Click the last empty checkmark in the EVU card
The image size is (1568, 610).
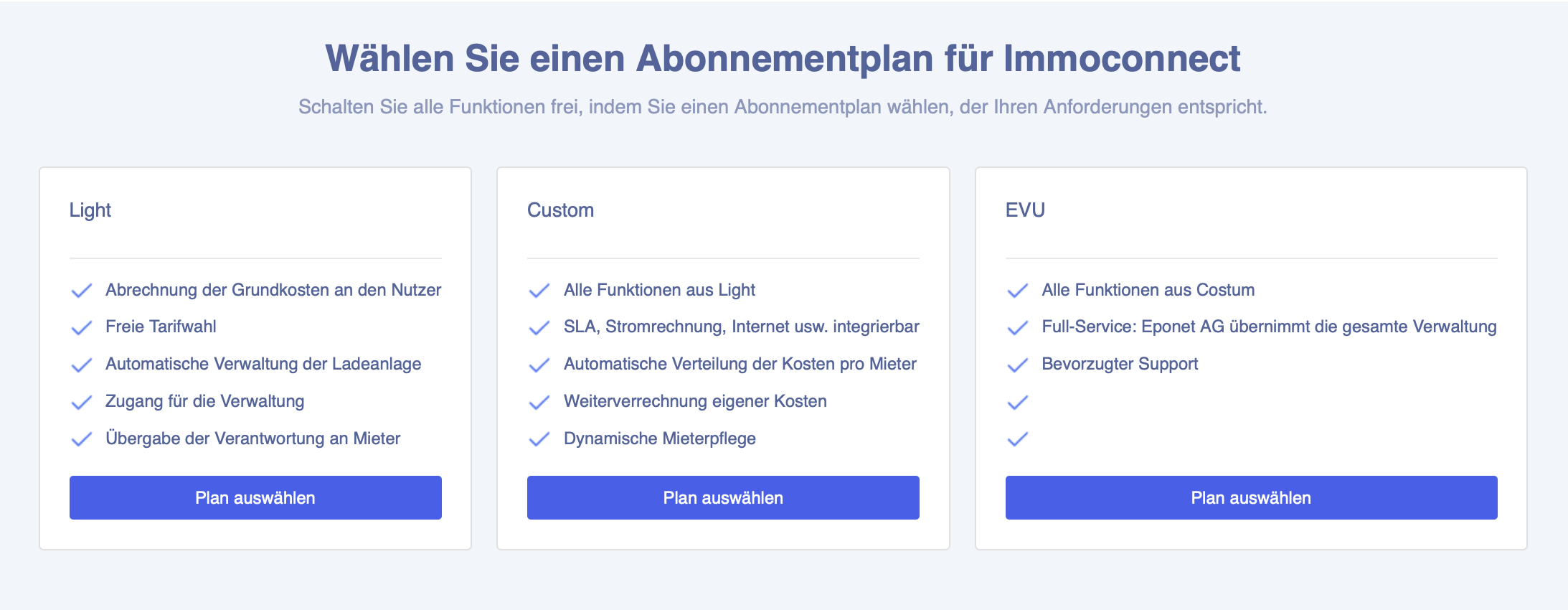[1018, 439]
